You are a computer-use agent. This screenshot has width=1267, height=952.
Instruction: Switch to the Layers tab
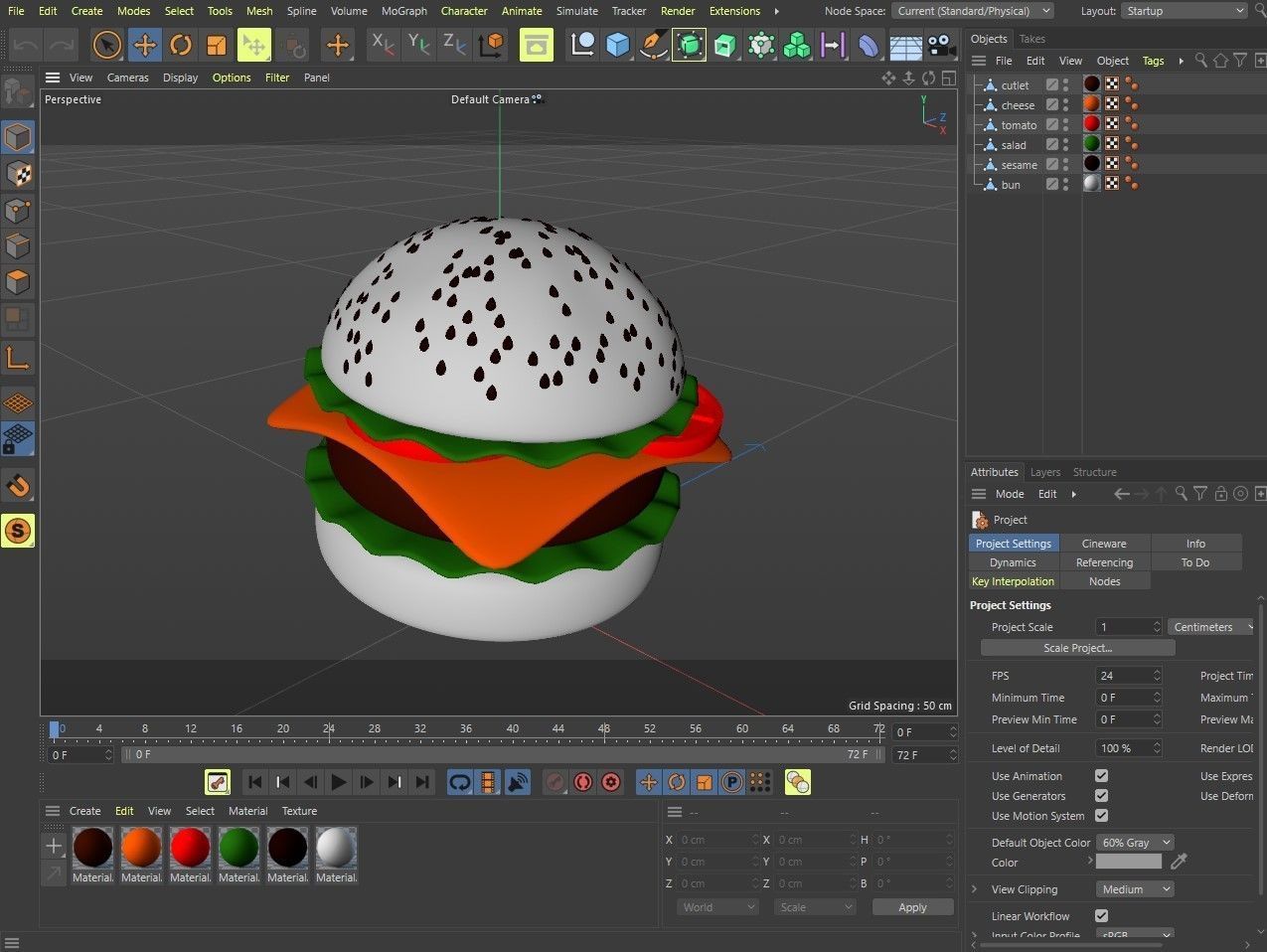[x=1045, y=472]
